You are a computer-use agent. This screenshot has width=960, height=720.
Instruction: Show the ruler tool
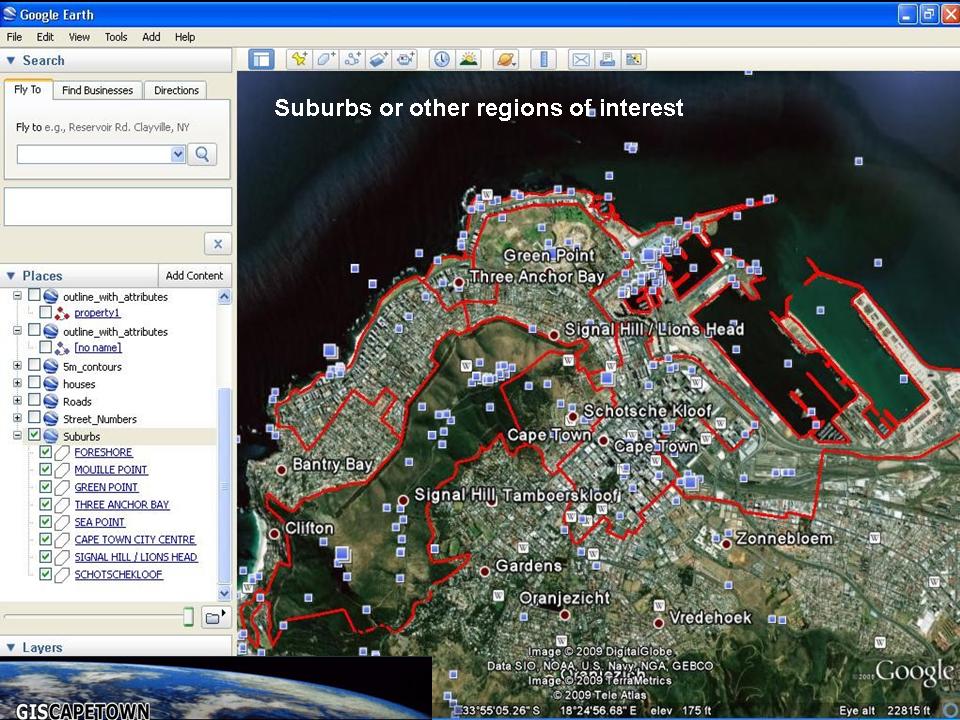point(543,59)
